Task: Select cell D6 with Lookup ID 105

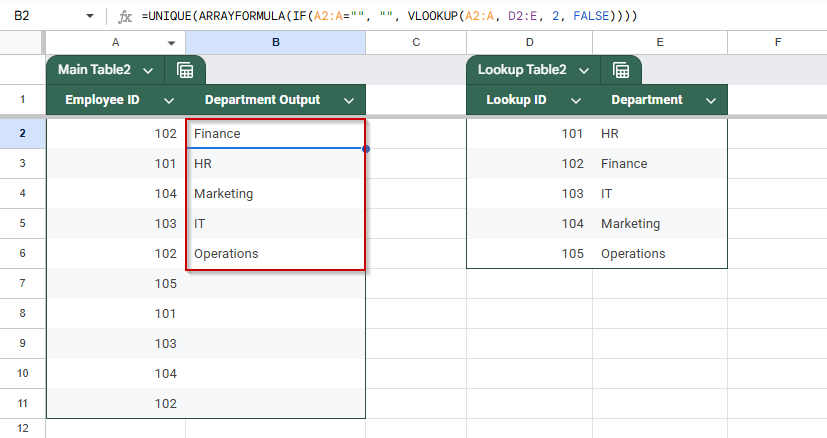Action: tap(530, 254)
